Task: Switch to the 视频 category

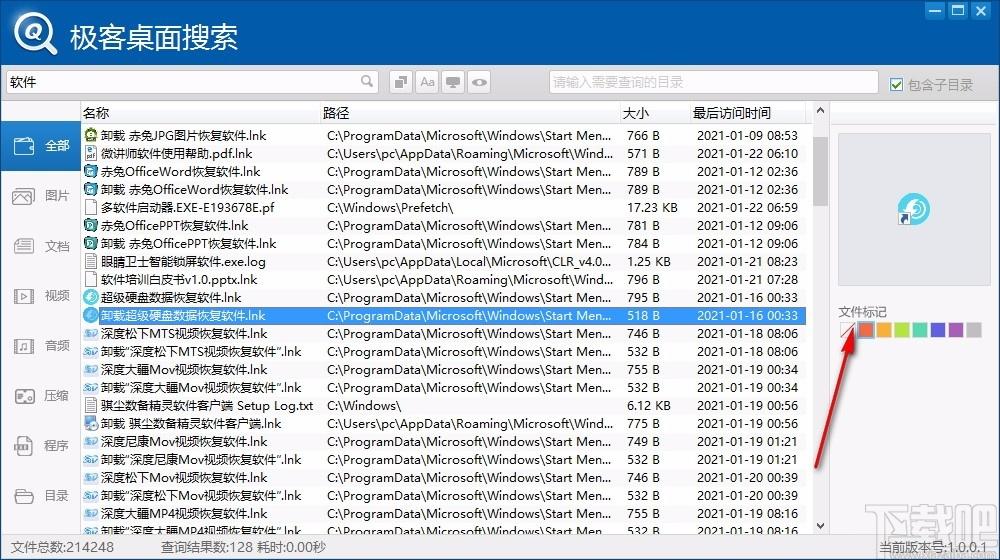Action: (x=41, y=296)
